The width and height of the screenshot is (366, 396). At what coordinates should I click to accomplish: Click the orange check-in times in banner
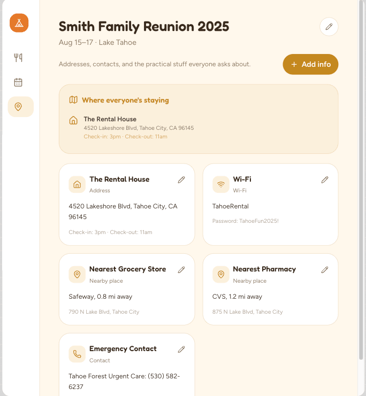pos(125,137)
